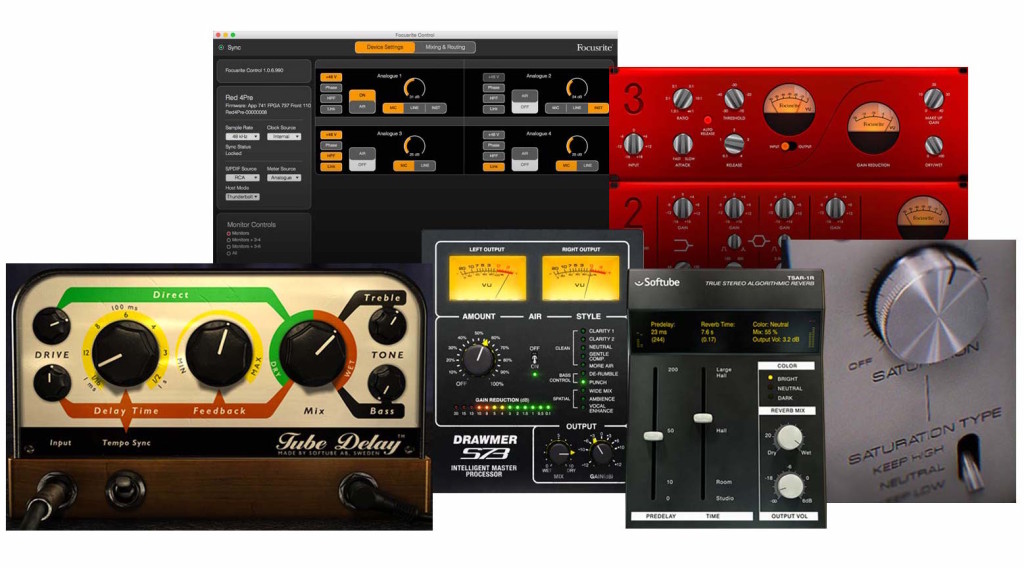Open the Host Mode Thunderbolt dropdown

pyautogui.click(x=242, y=197)
